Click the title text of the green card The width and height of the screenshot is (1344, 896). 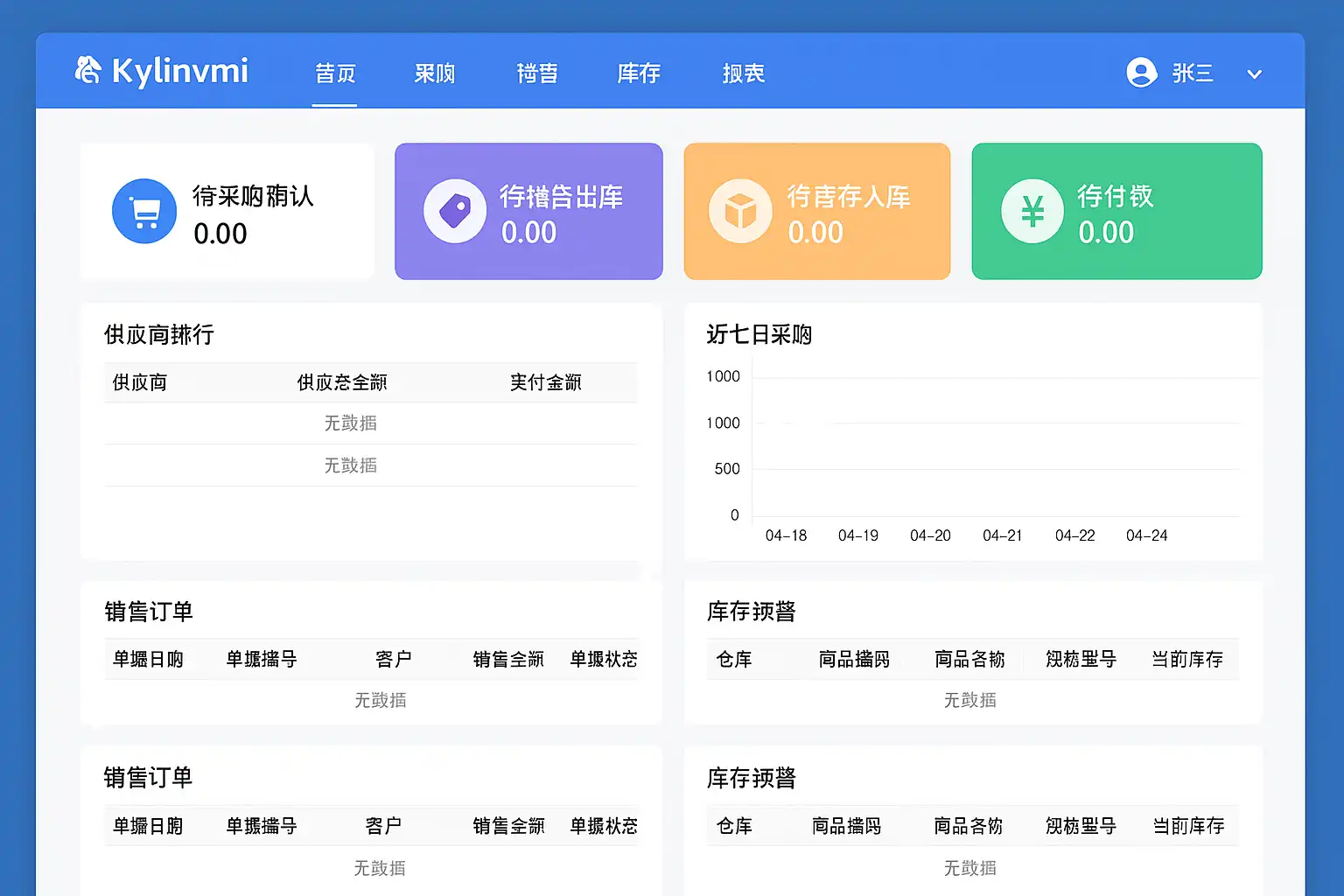click(1116, 196)
